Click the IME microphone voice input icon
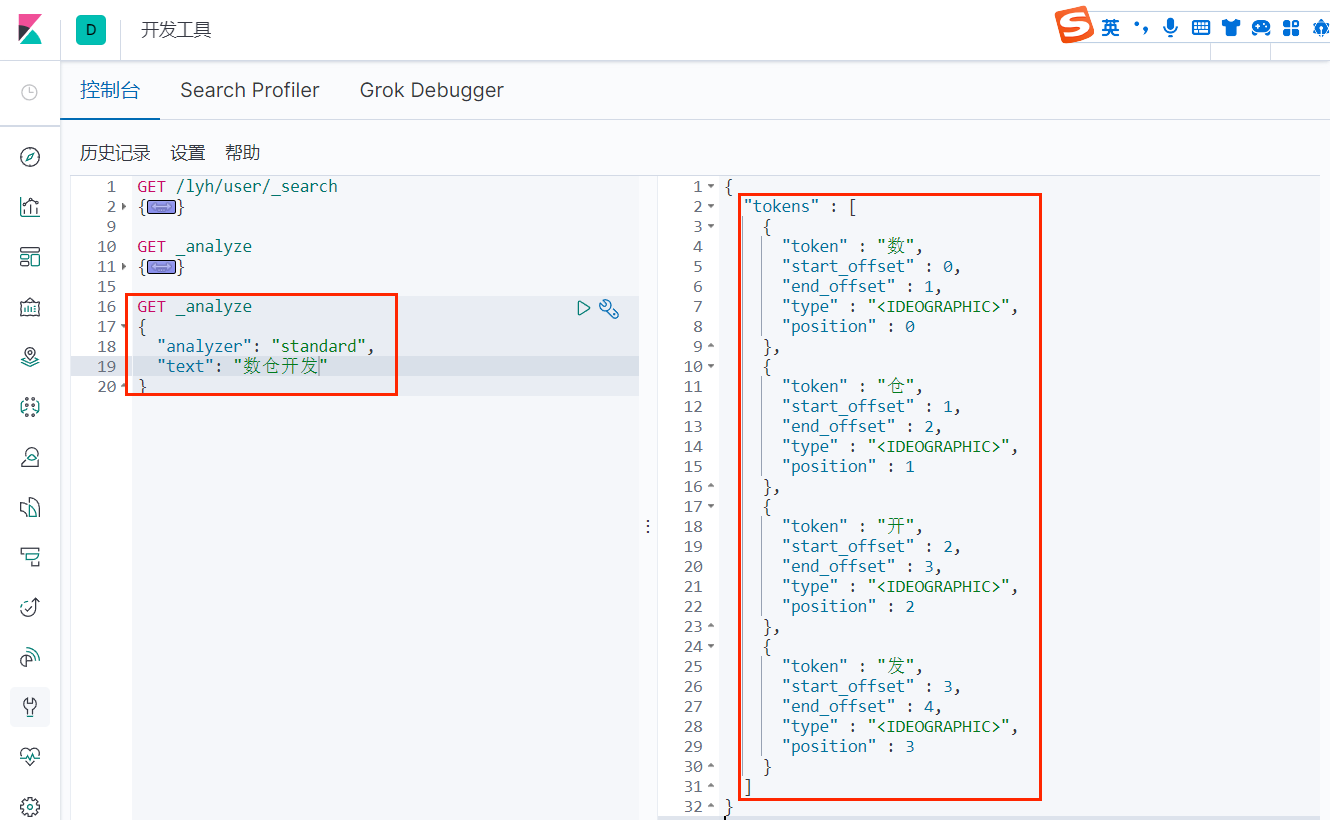Screen dimensions: 1330x820 pos(1171,28)
